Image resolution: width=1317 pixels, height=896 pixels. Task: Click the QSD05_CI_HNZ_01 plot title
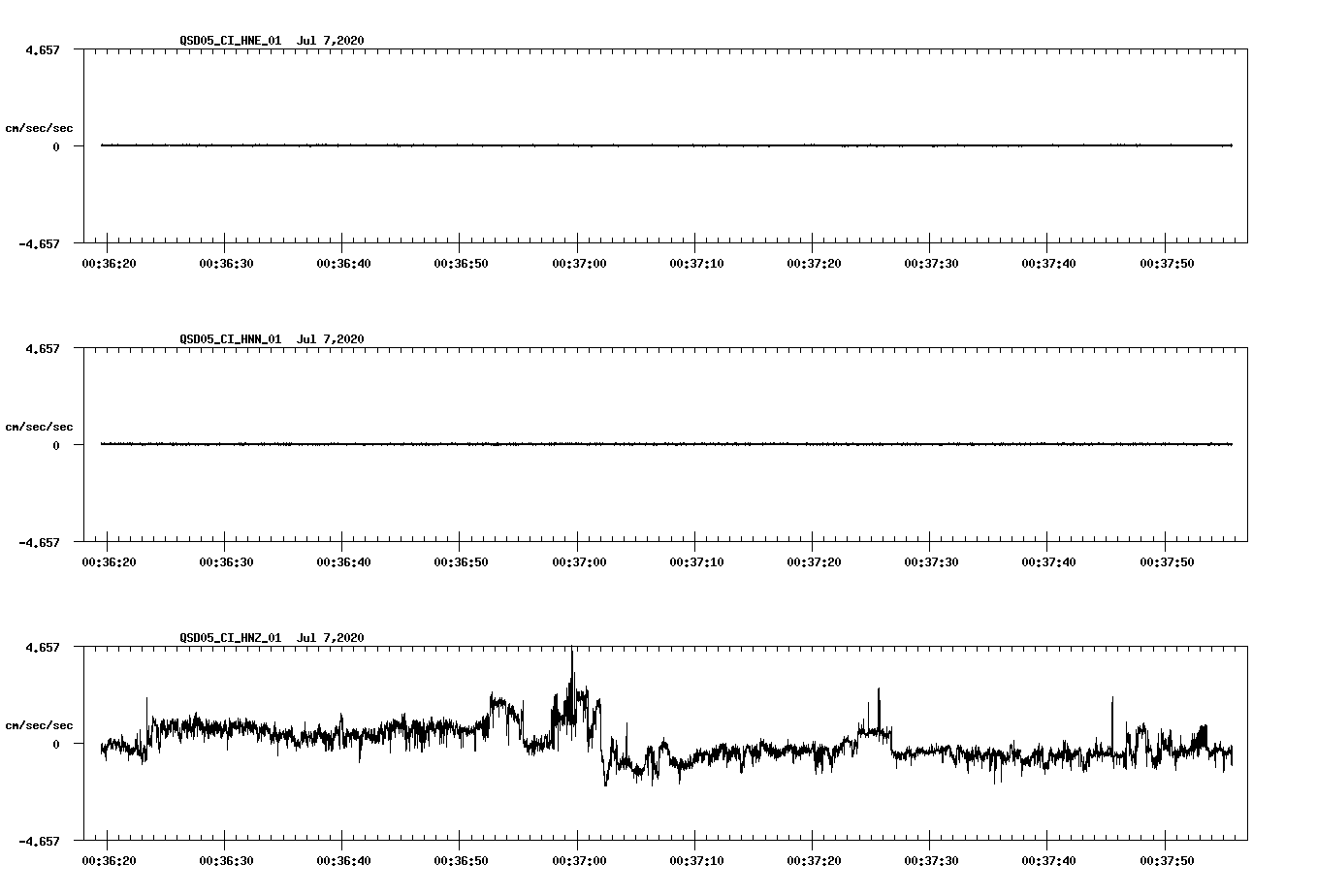(272, 637)
